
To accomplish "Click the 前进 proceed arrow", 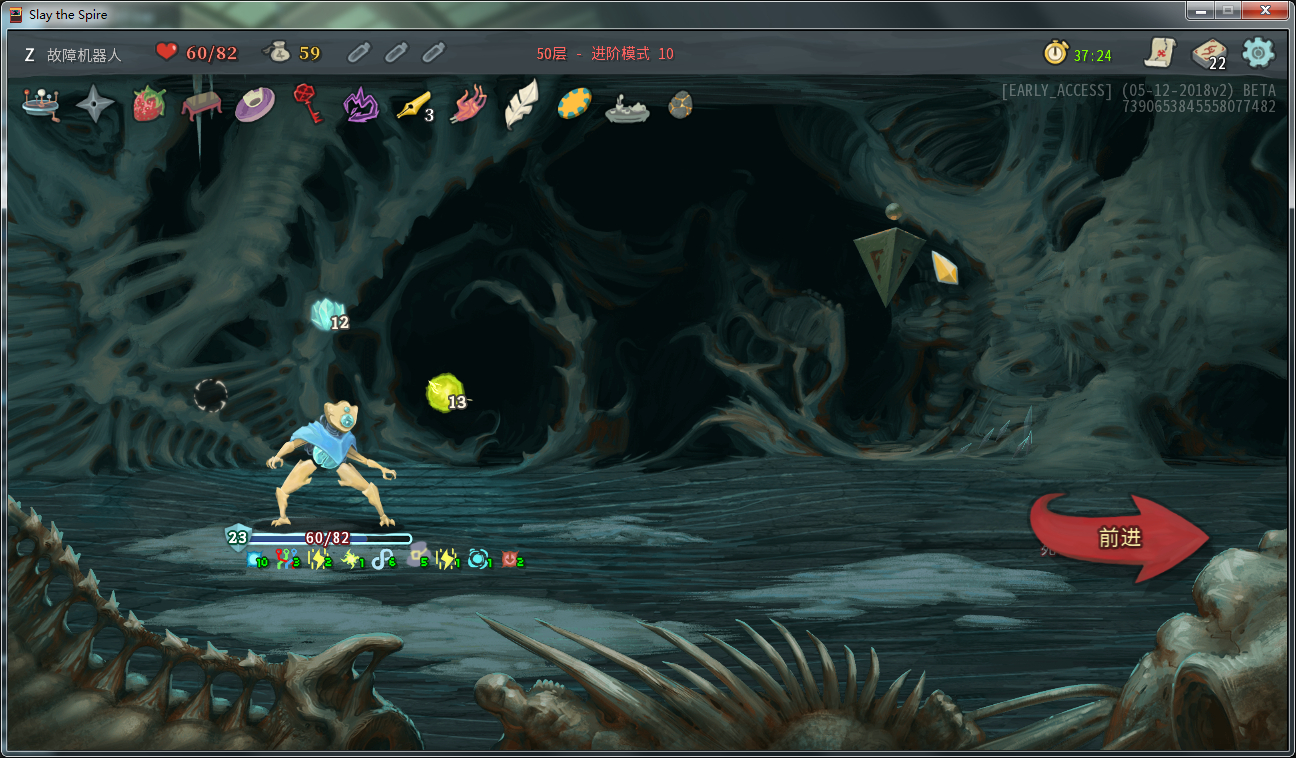I will pyautogui.click(x=1120, y=537).
